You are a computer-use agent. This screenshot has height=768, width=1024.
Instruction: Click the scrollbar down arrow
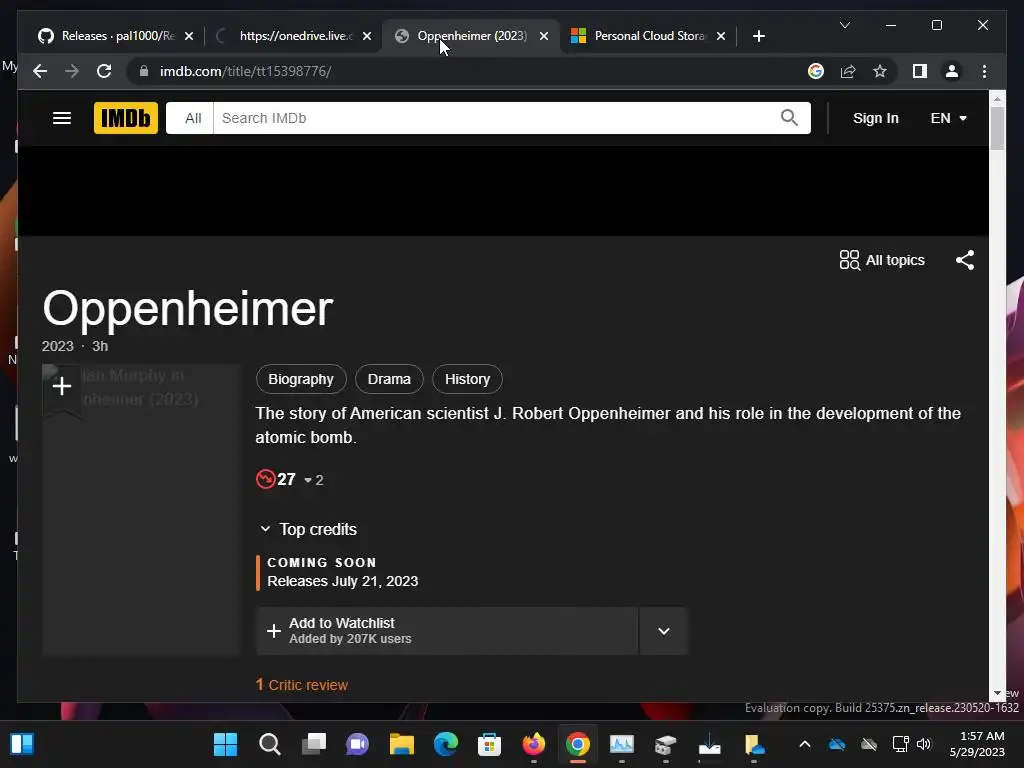pos(997,694)
